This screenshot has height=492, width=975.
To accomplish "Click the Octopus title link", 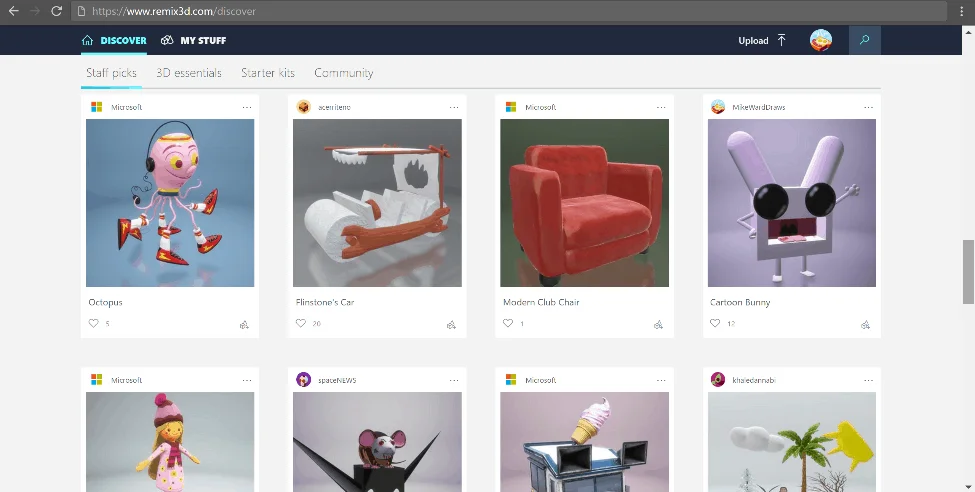I will (106, 302).
